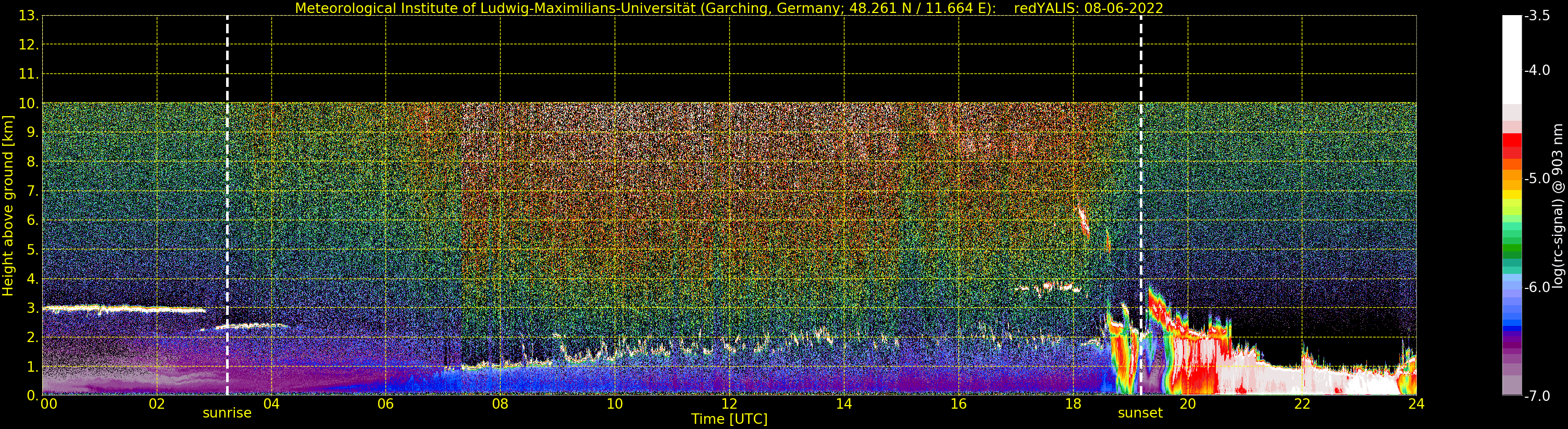Click the time tick label '06'
This screenshot has width=1568, height=429.
(x=386, y=404)
